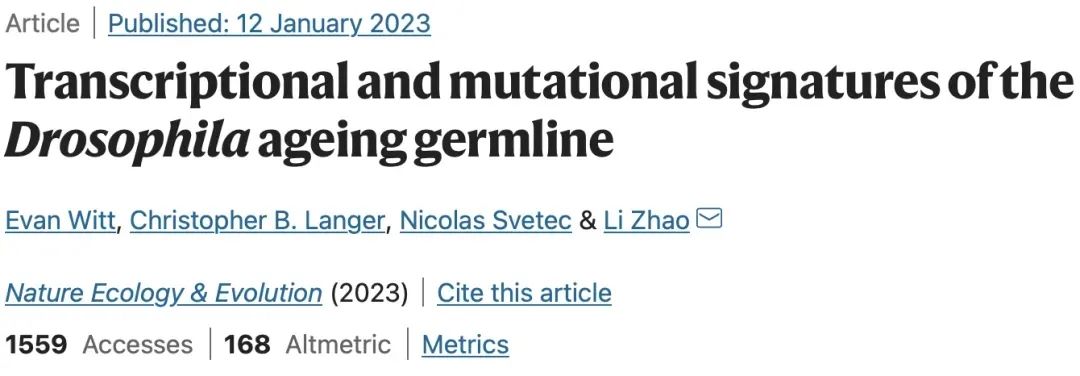
Task: Open author Evan Witt's details
Action: tap(60, 220)
